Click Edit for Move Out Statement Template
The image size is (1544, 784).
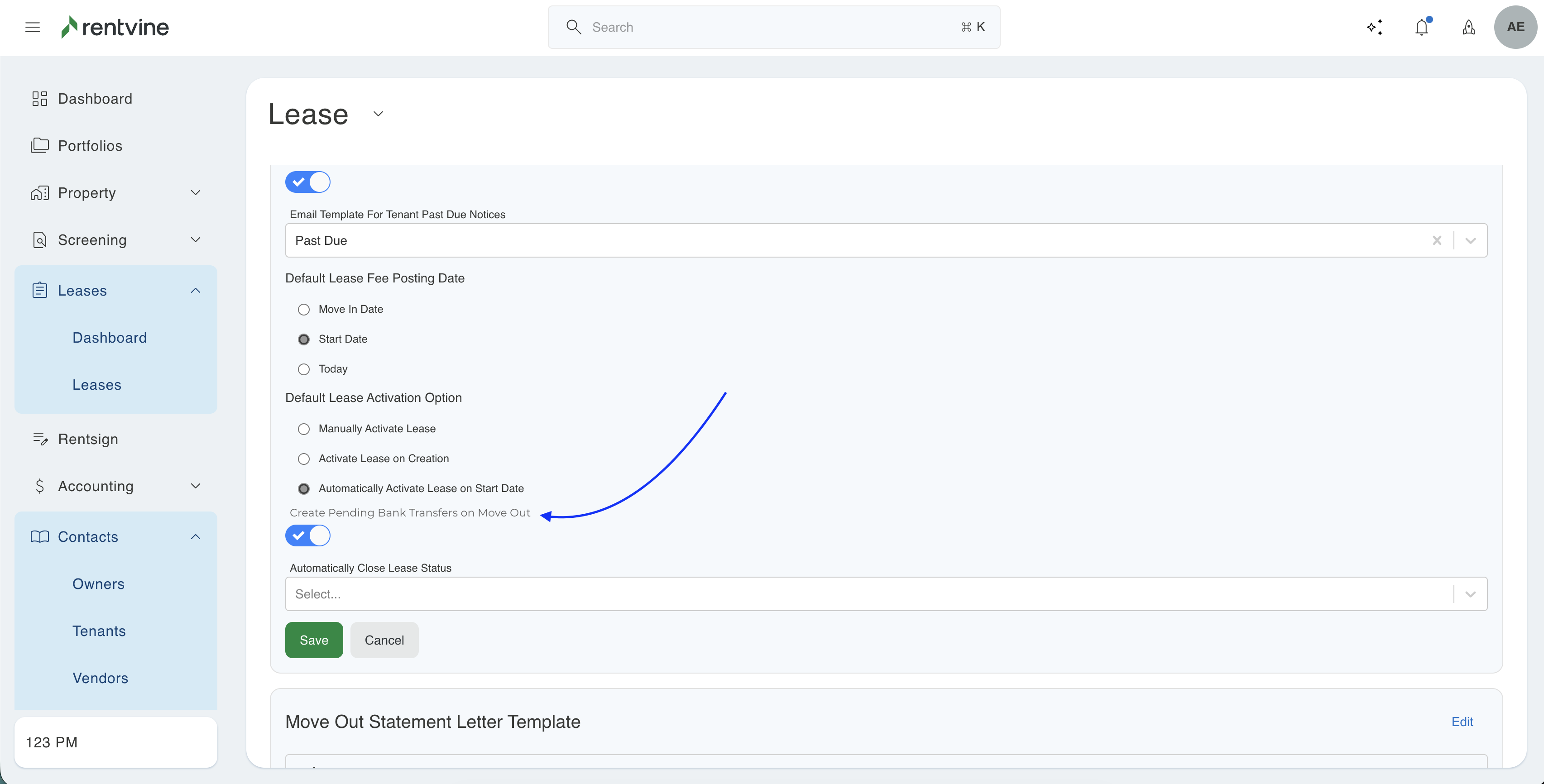coord(1461,722)
